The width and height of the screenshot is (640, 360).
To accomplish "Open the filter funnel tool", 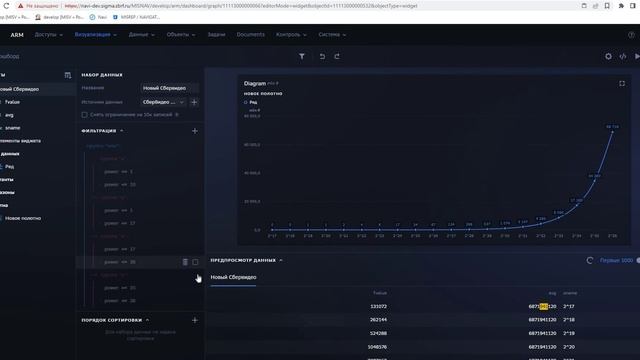I will click(x=302, y=56).
